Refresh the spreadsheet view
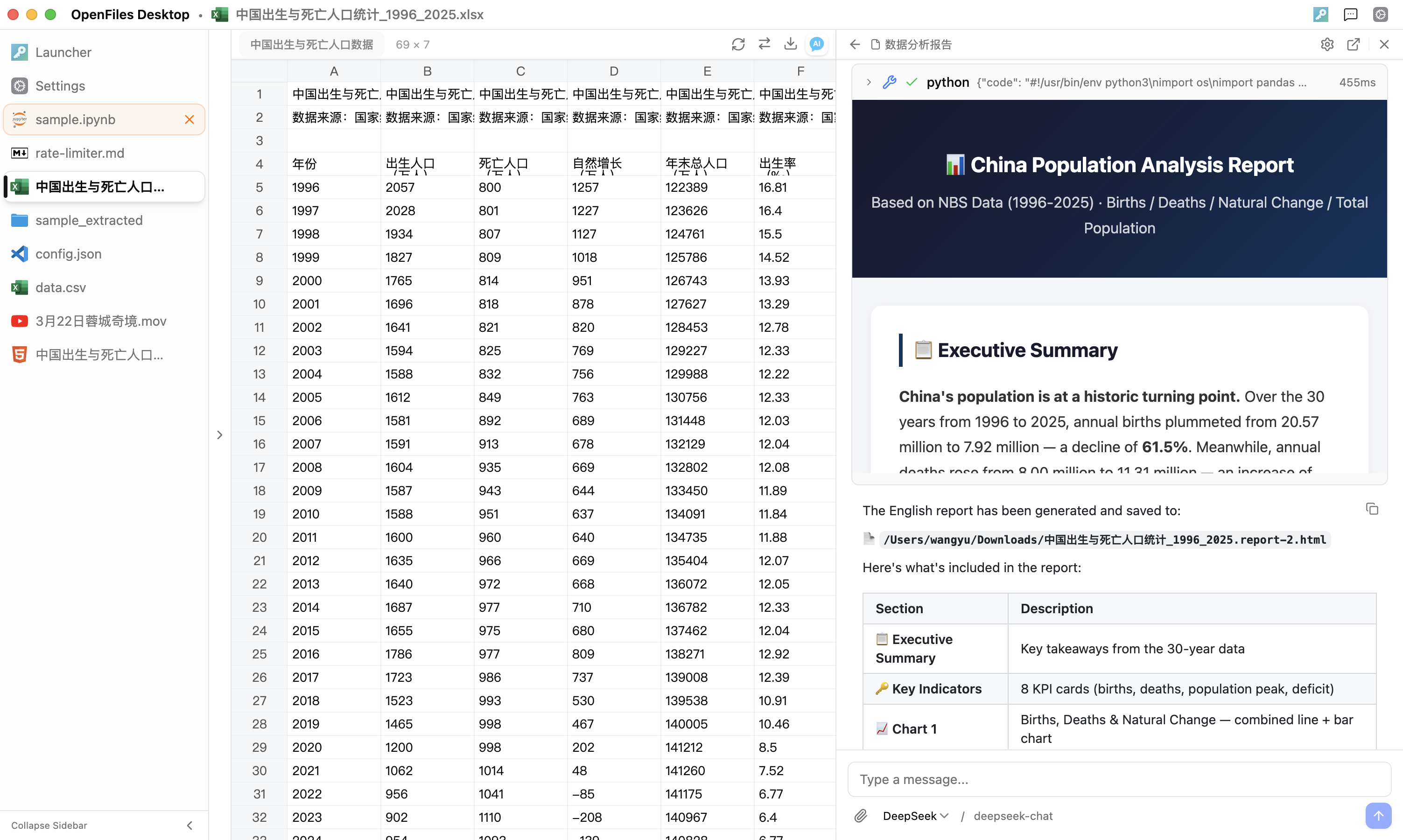Image resolution: width=1403 pixels, height=840 pixels. [738, 44]
